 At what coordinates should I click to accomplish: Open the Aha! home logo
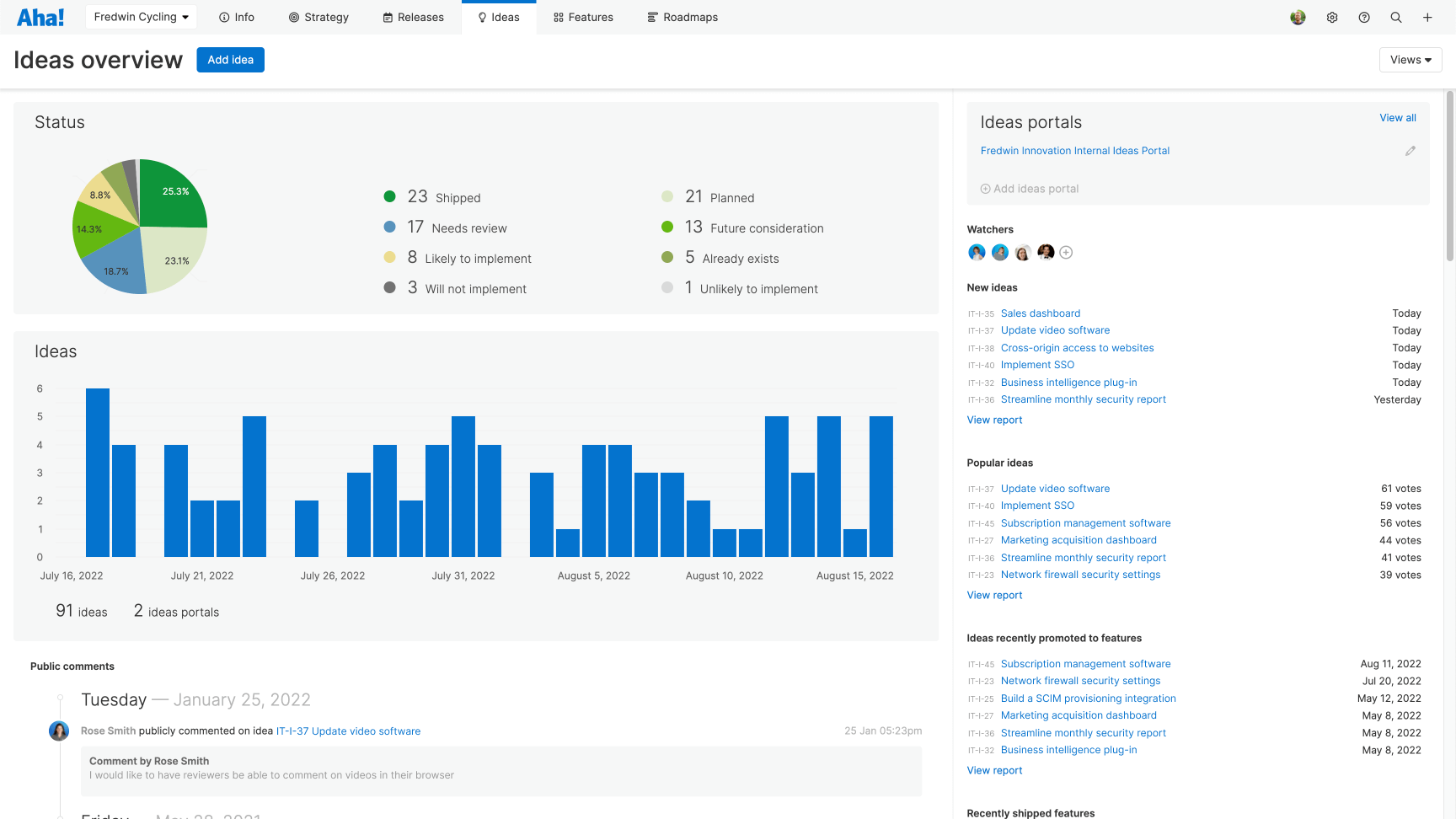click(40, 17)
